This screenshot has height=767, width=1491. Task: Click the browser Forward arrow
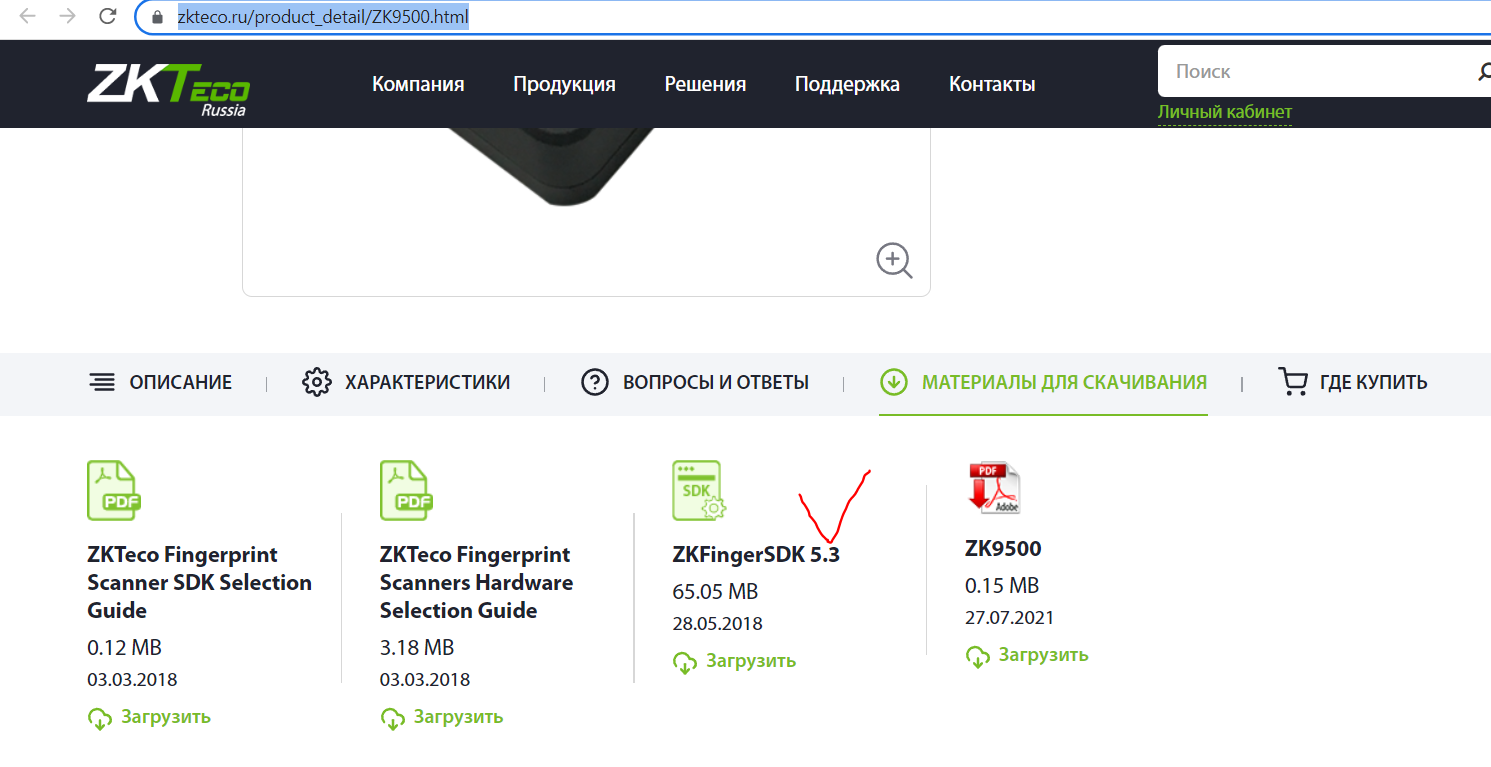pyautogui.click(x=67, y=16)
